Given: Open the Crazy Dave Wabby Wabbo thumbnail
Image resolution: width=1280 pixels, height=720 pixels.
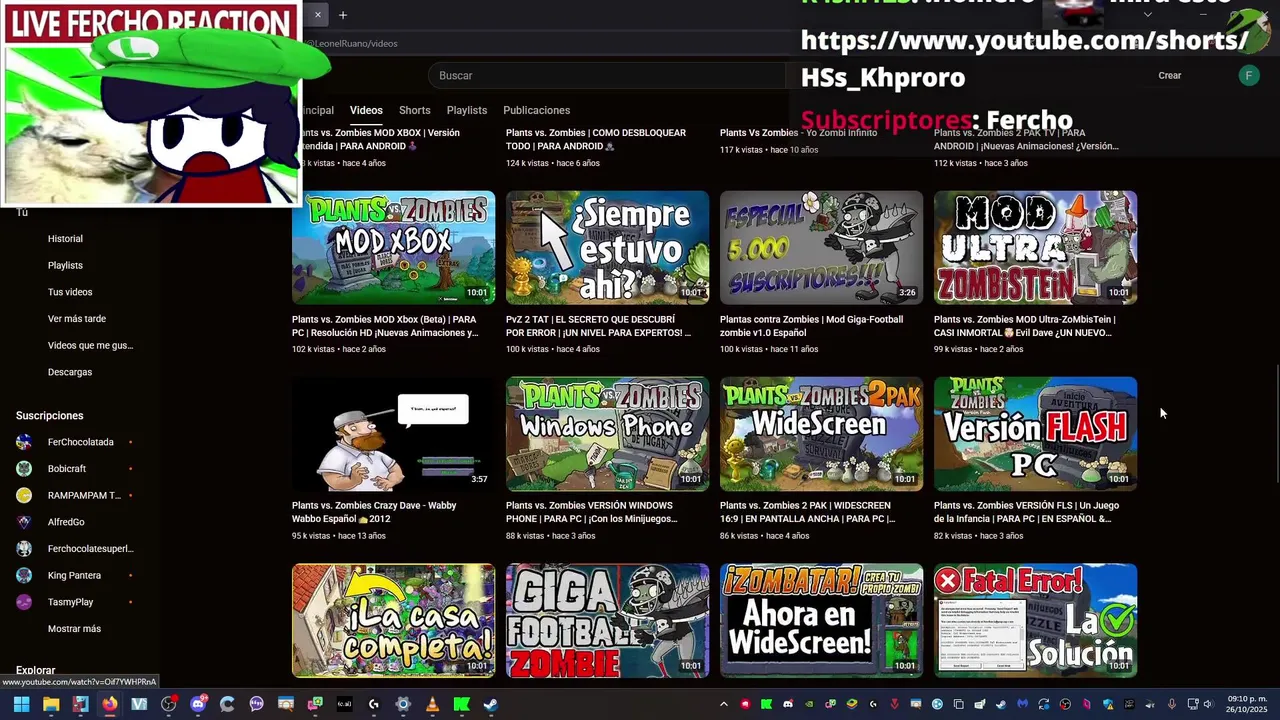Looking at the screenshot, I should point(393,433).
